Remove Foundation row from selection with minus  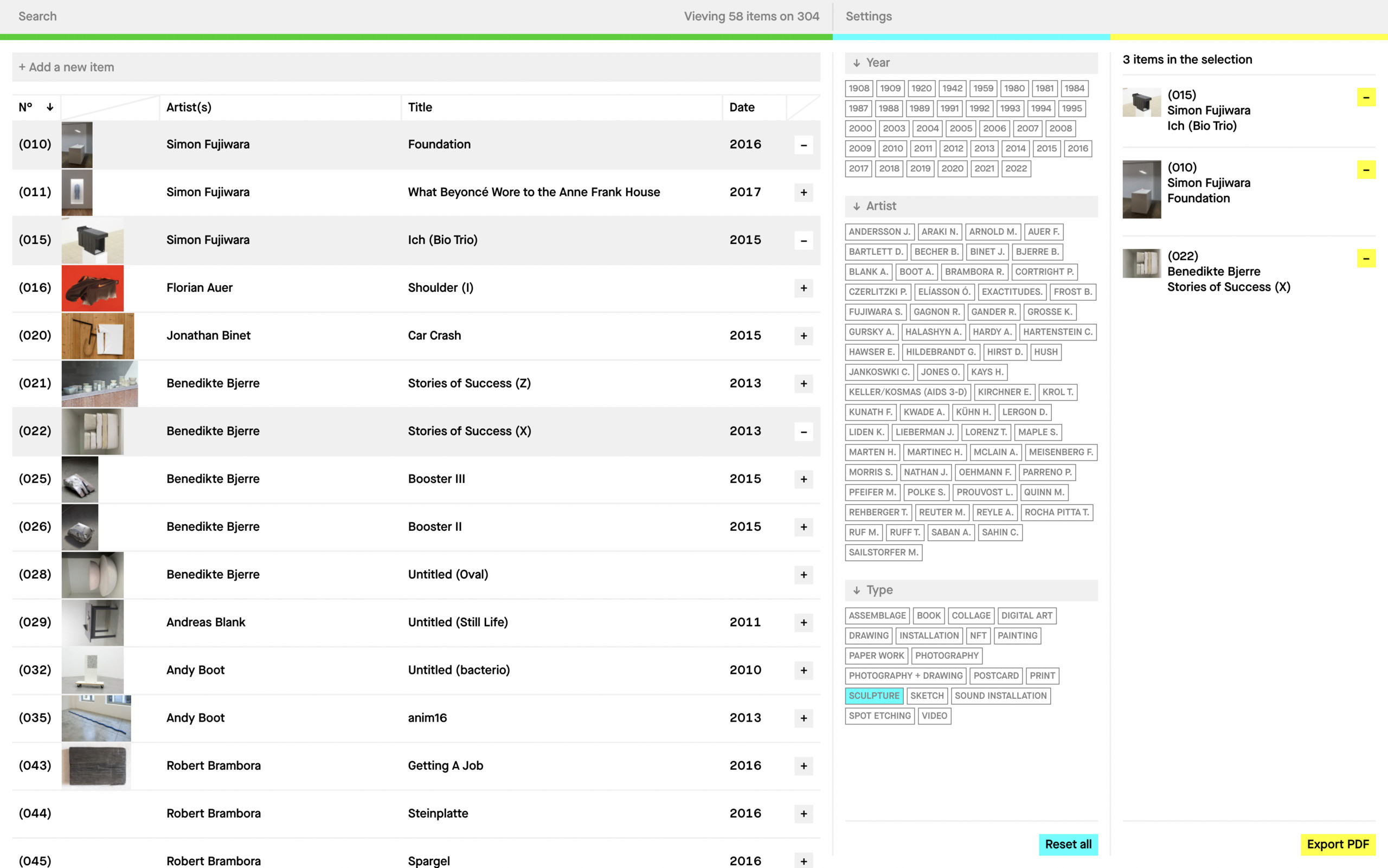[x=803, y=145]
